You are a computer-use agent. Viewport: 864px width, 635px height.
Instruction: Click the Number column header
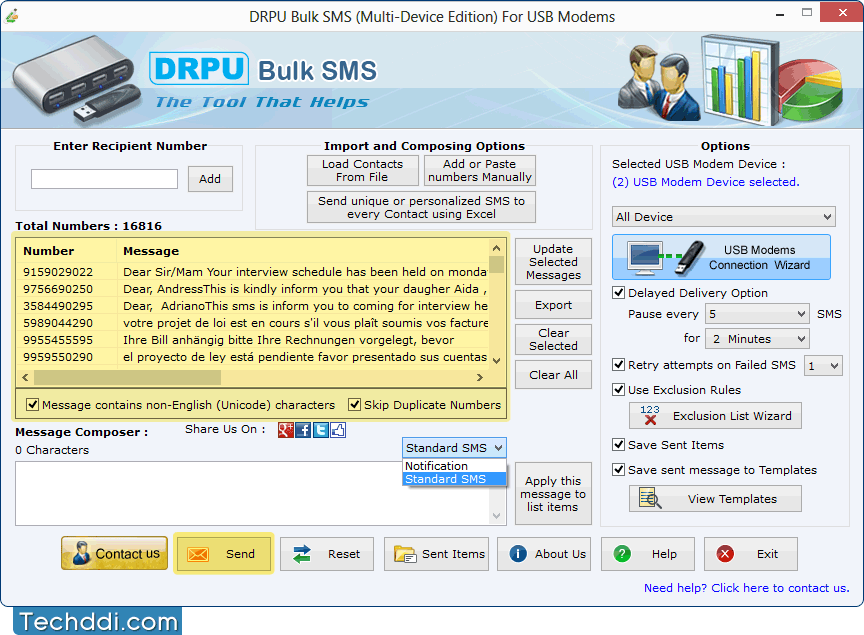click(67, 251)
